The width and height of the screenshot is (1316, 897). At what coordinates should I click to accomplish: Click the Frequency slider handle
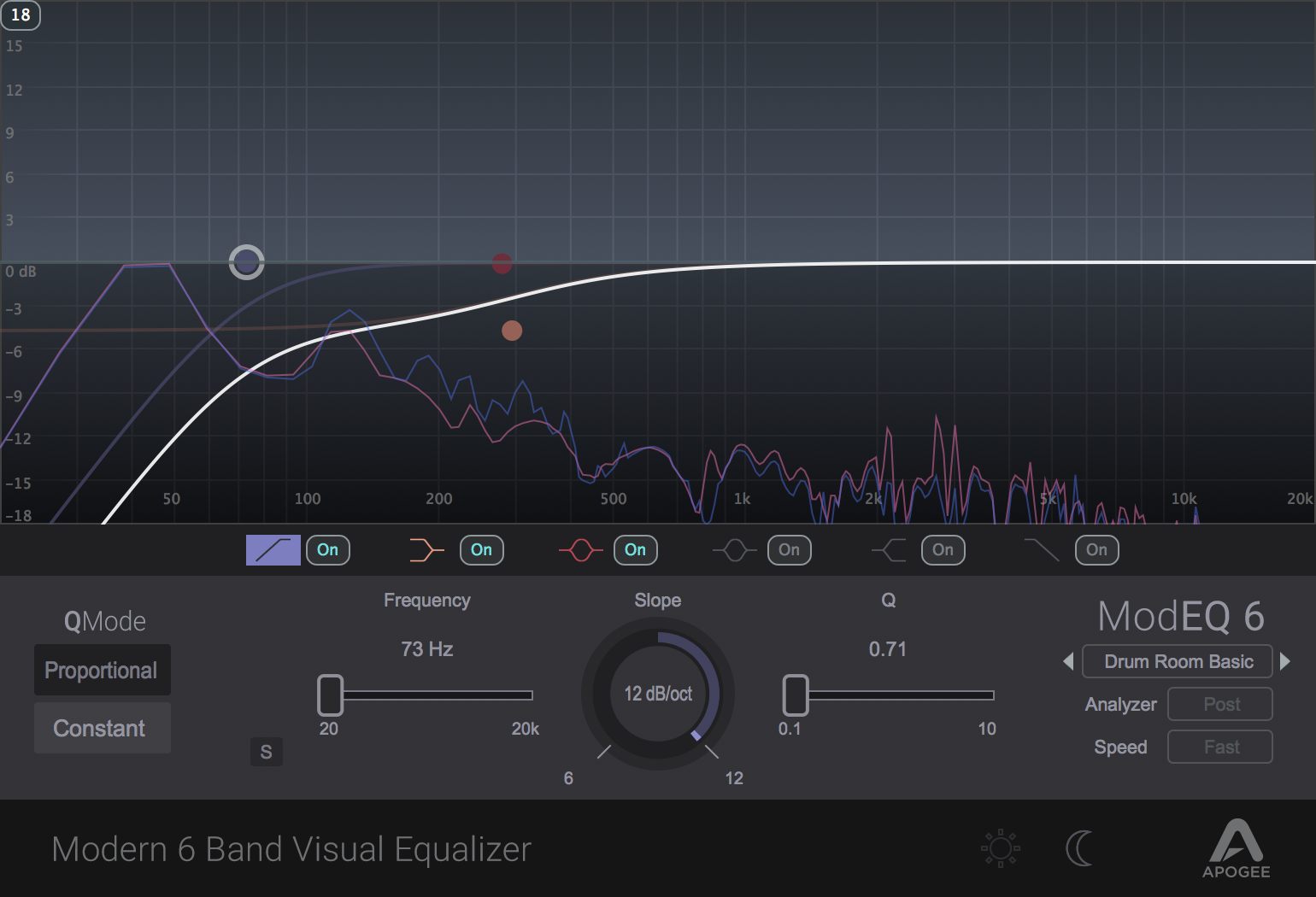329,696
